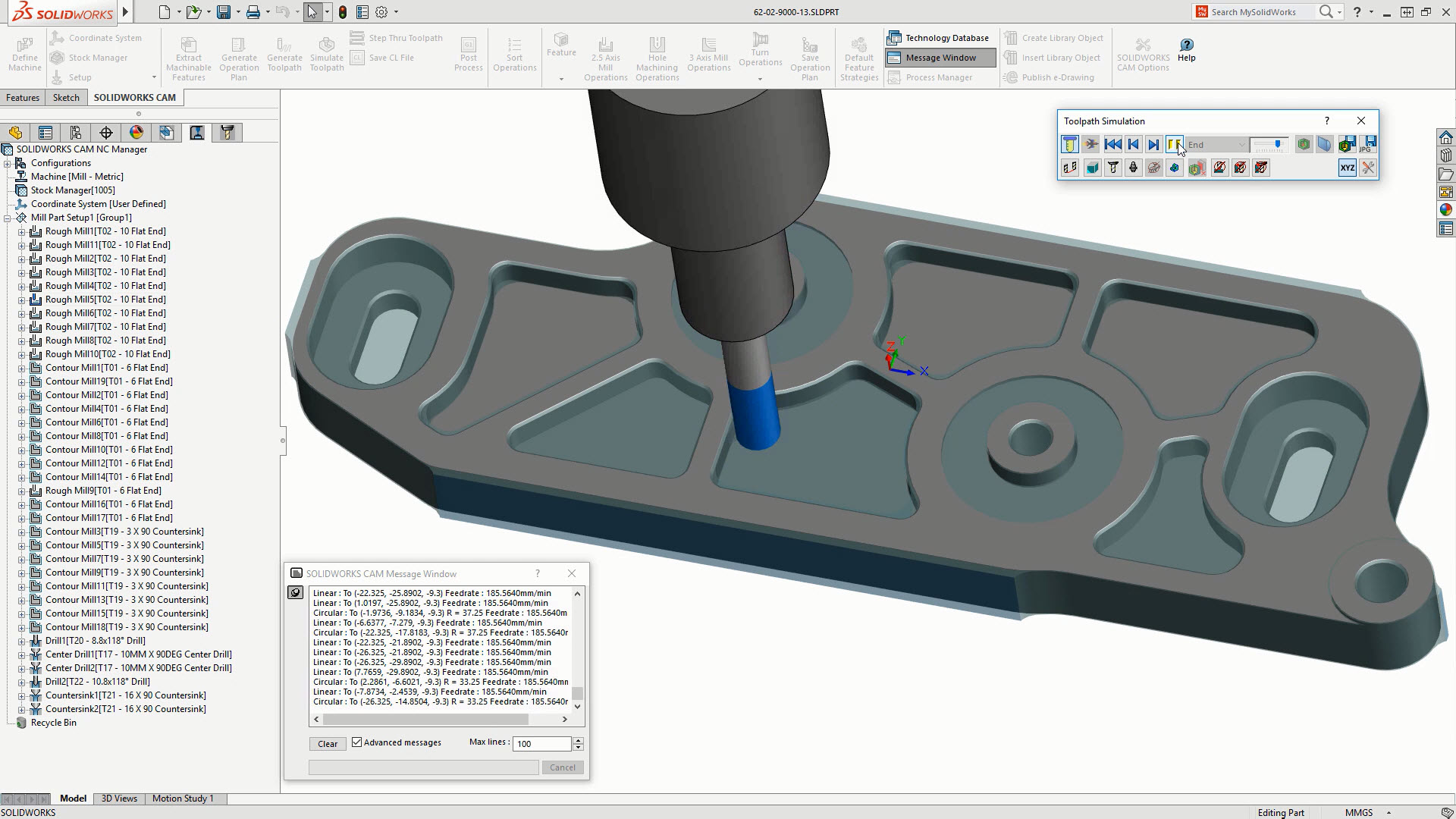Open SOLIDWORKS CAM Help button
The image size is (1456, 819).
point(1186,50)
